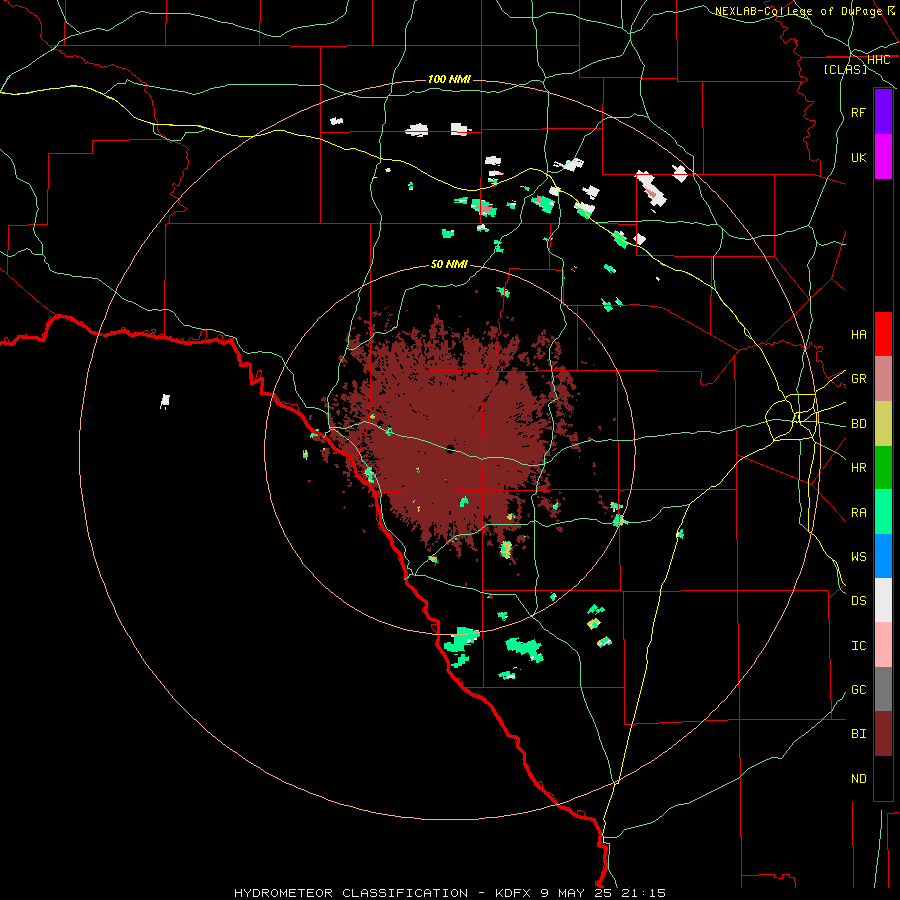Viewport: 900px width, 900px height.
Task: Click the ND black legend swatch
Action: (x=883, y=778)
